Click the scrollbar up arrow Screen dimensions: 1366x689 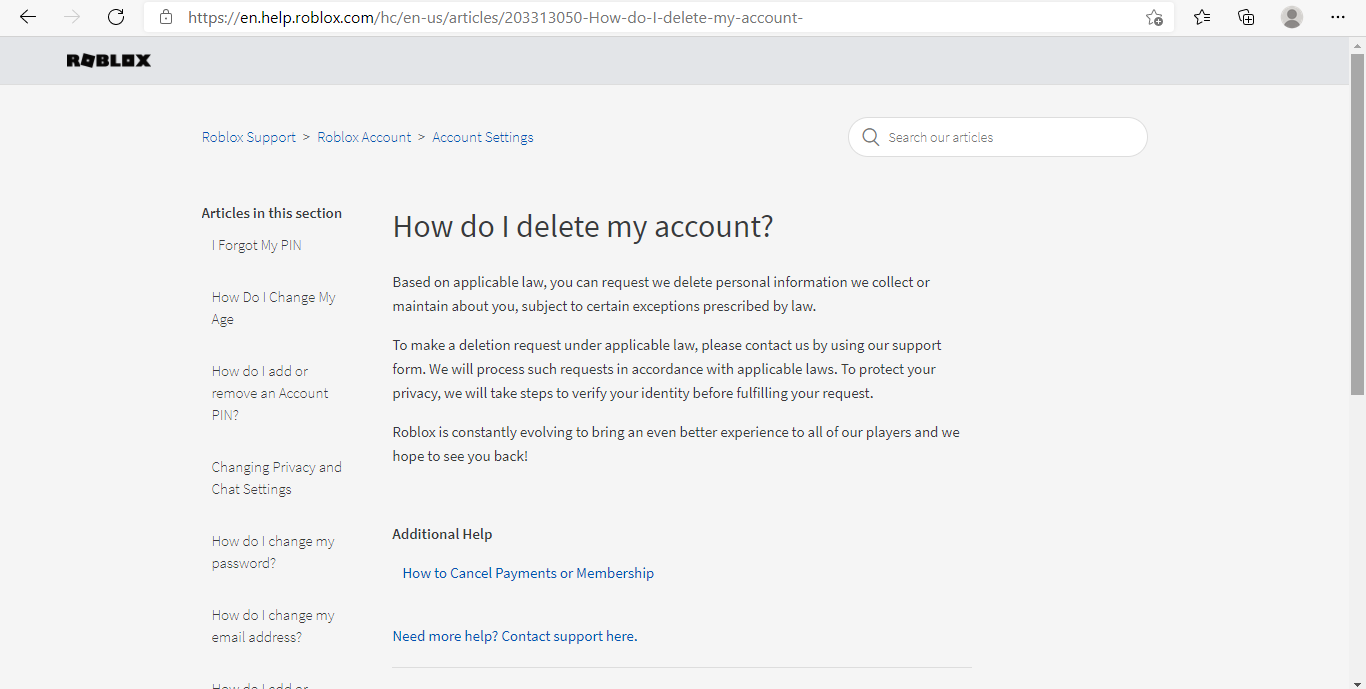click(x=1357, y=45)
